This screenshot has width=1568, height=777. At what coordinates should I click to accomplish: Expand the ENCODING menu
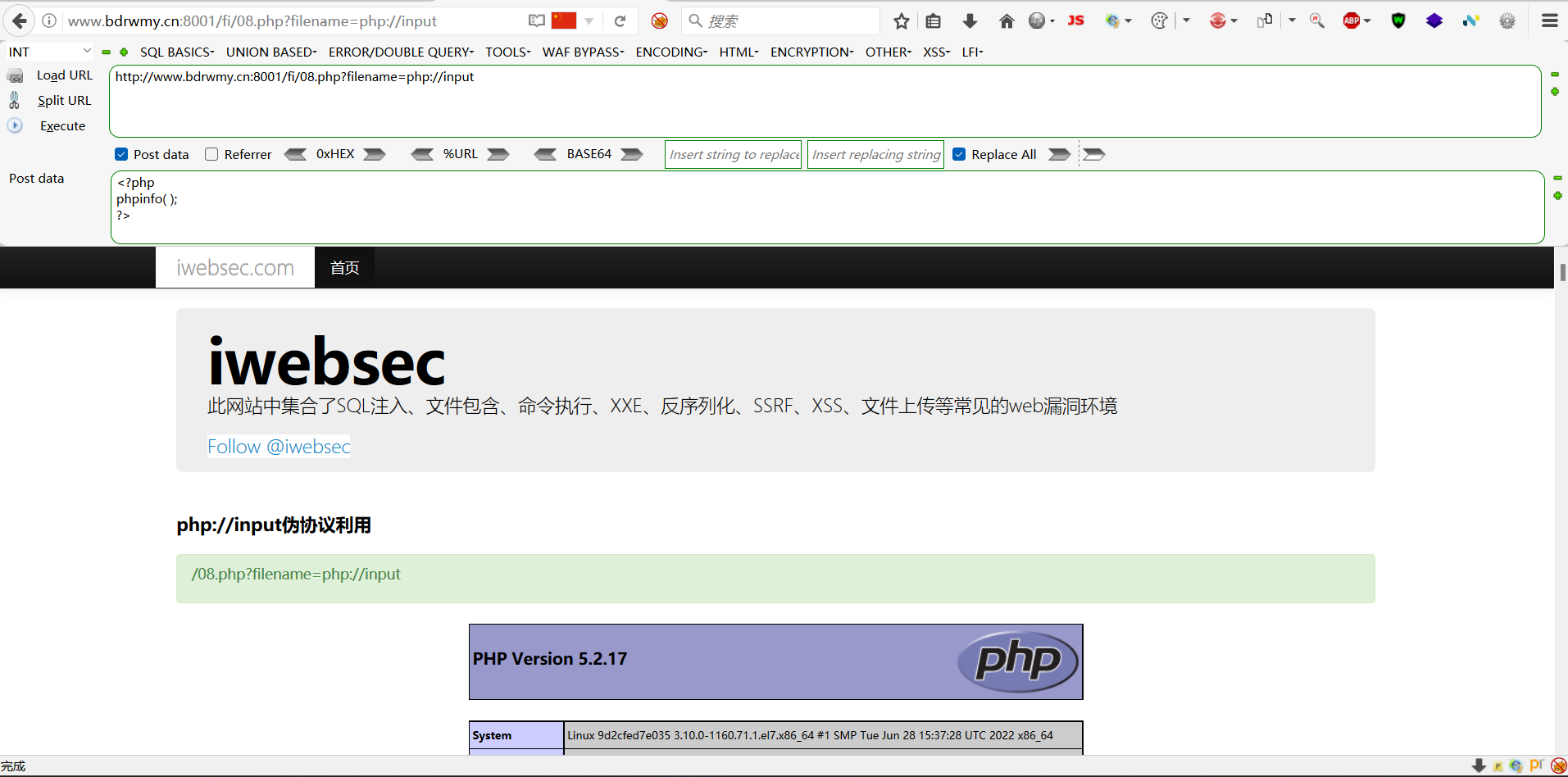coord(671,52)
